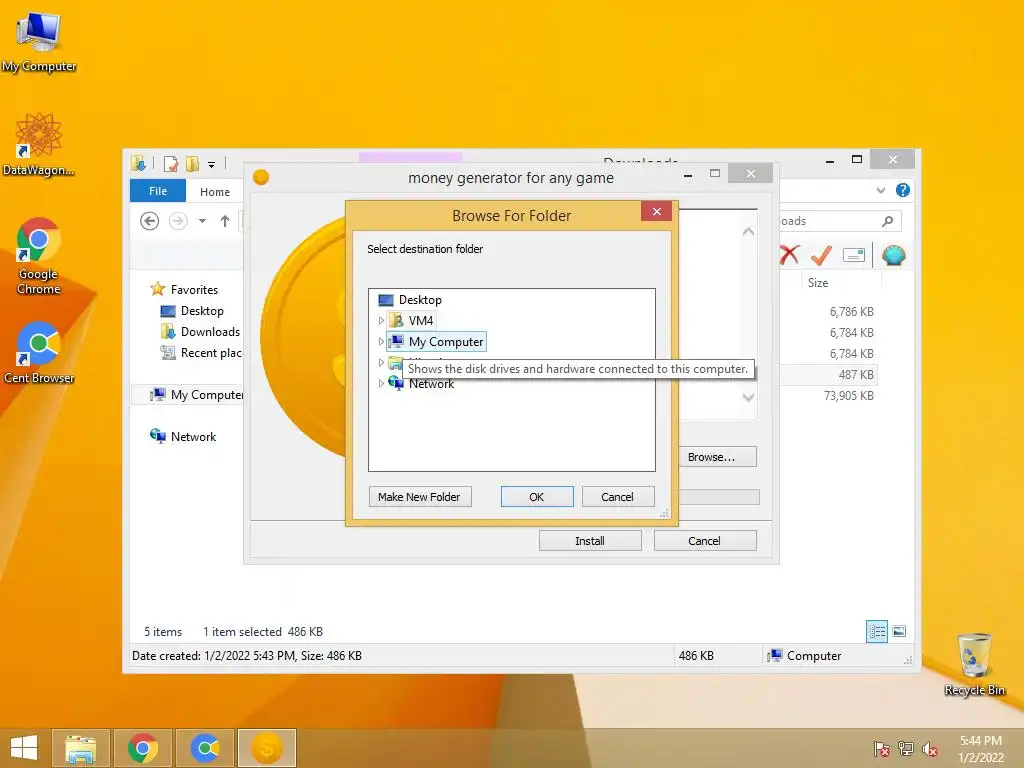This screenshot has height=768, width=1024.
Task: Select My Computer in folder tree
Action: 436,342
